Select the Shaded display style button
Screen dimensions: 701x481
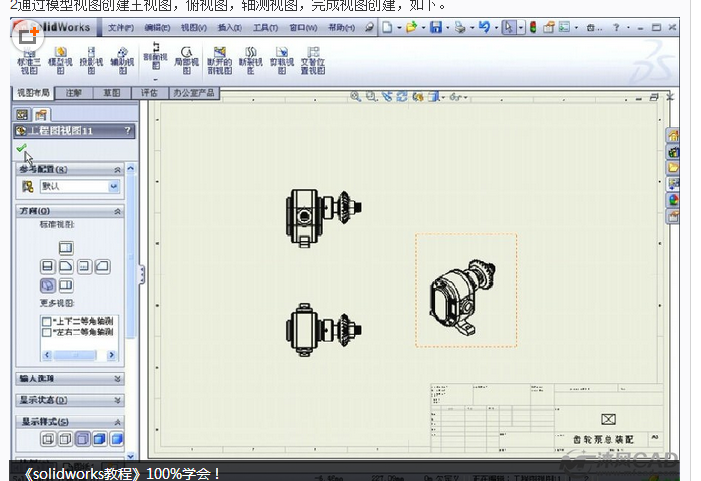117,439
